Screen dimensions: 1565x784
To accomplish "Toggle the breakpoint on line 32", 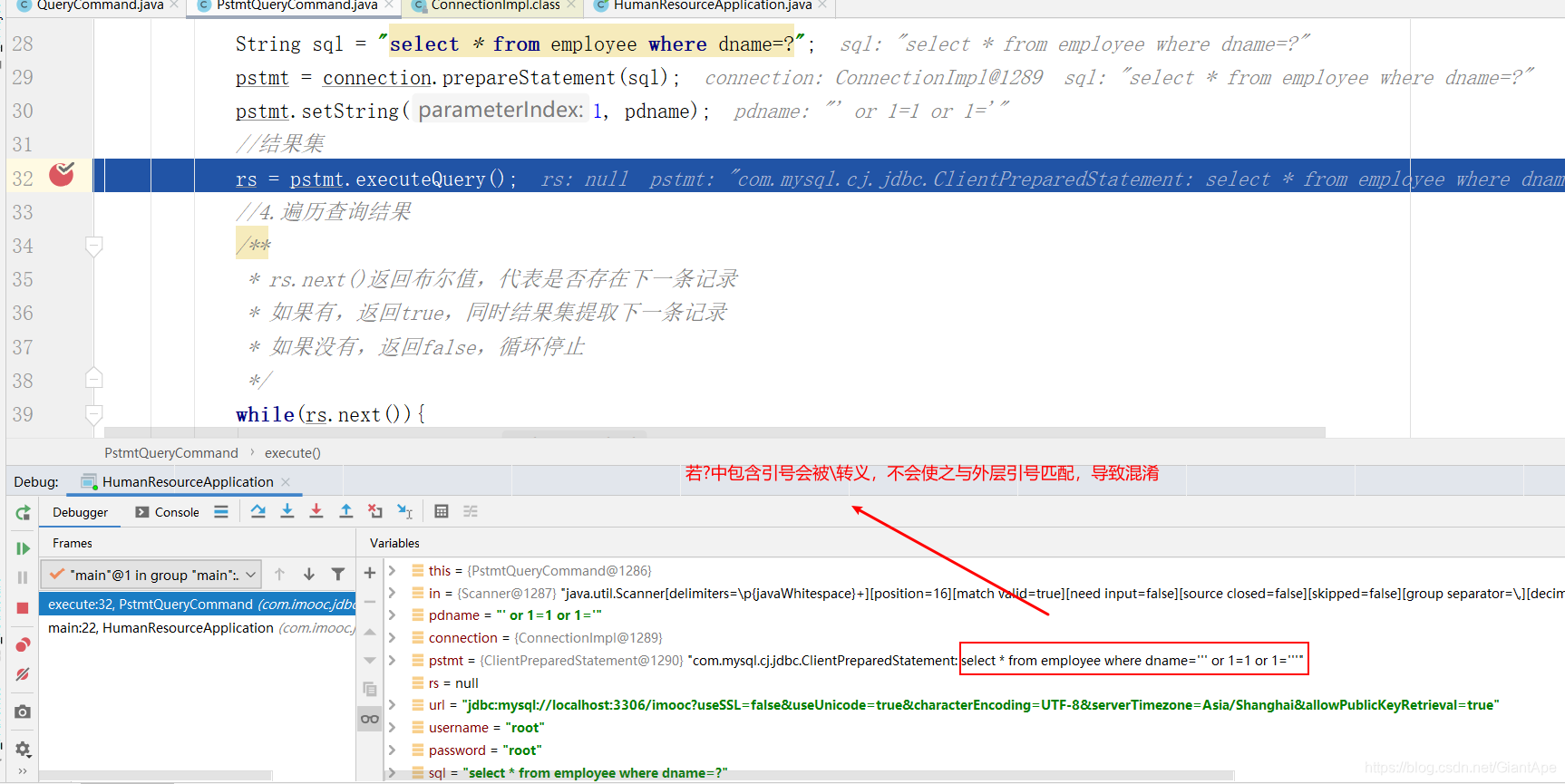I will pos(62,174).
